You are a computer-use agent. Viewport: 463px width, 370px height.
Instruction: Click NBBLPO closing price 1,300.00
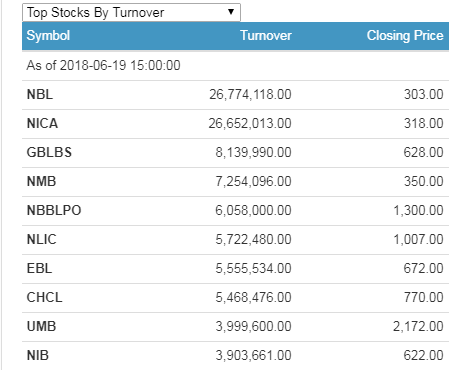418,210
